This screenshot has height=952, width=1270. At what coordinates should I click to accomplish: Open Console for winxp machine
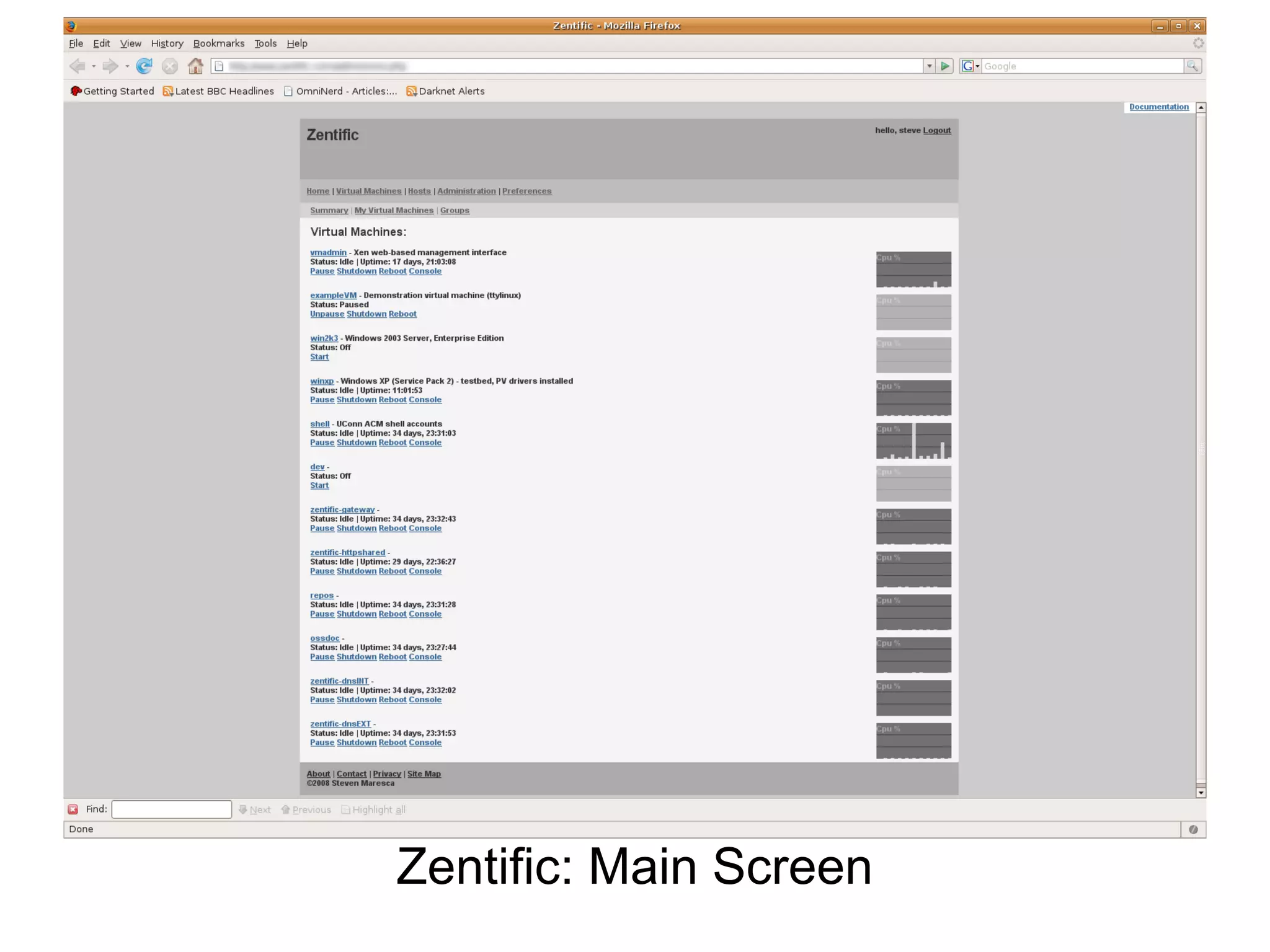425,400
